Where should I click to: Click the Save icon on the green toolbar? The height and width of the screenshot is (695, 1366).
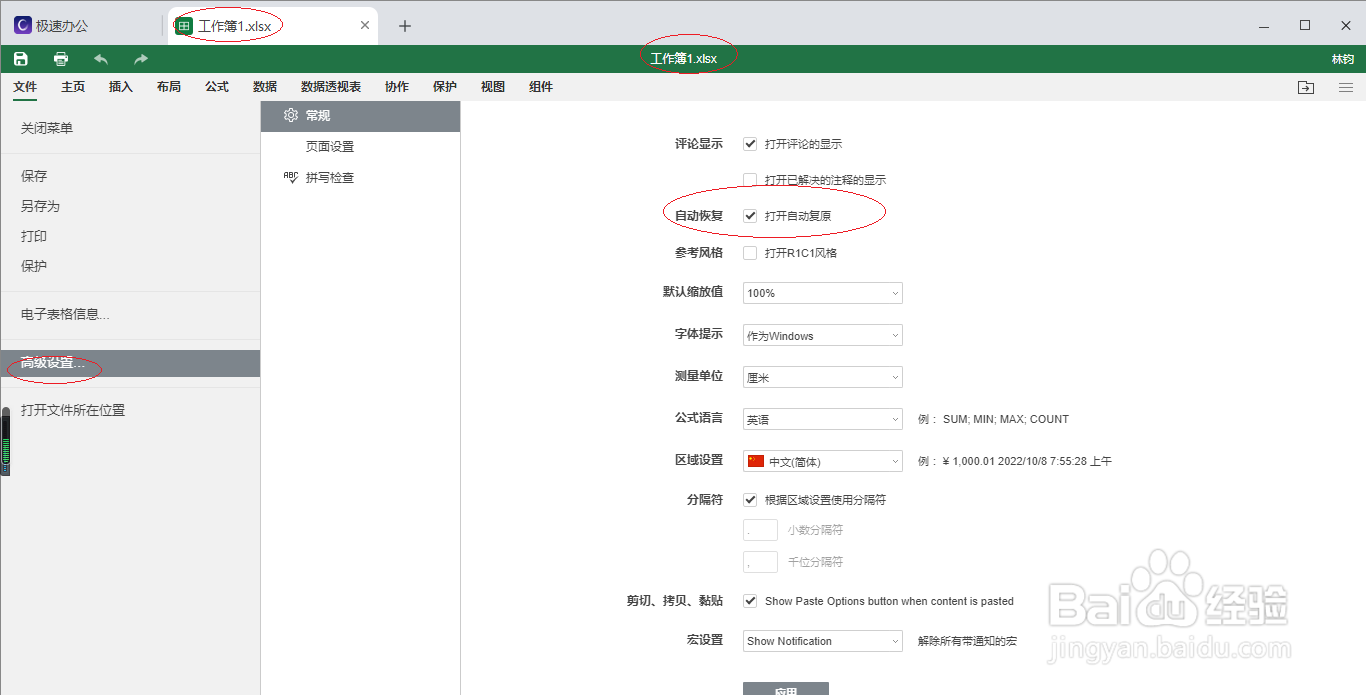(x=20, y=58)
